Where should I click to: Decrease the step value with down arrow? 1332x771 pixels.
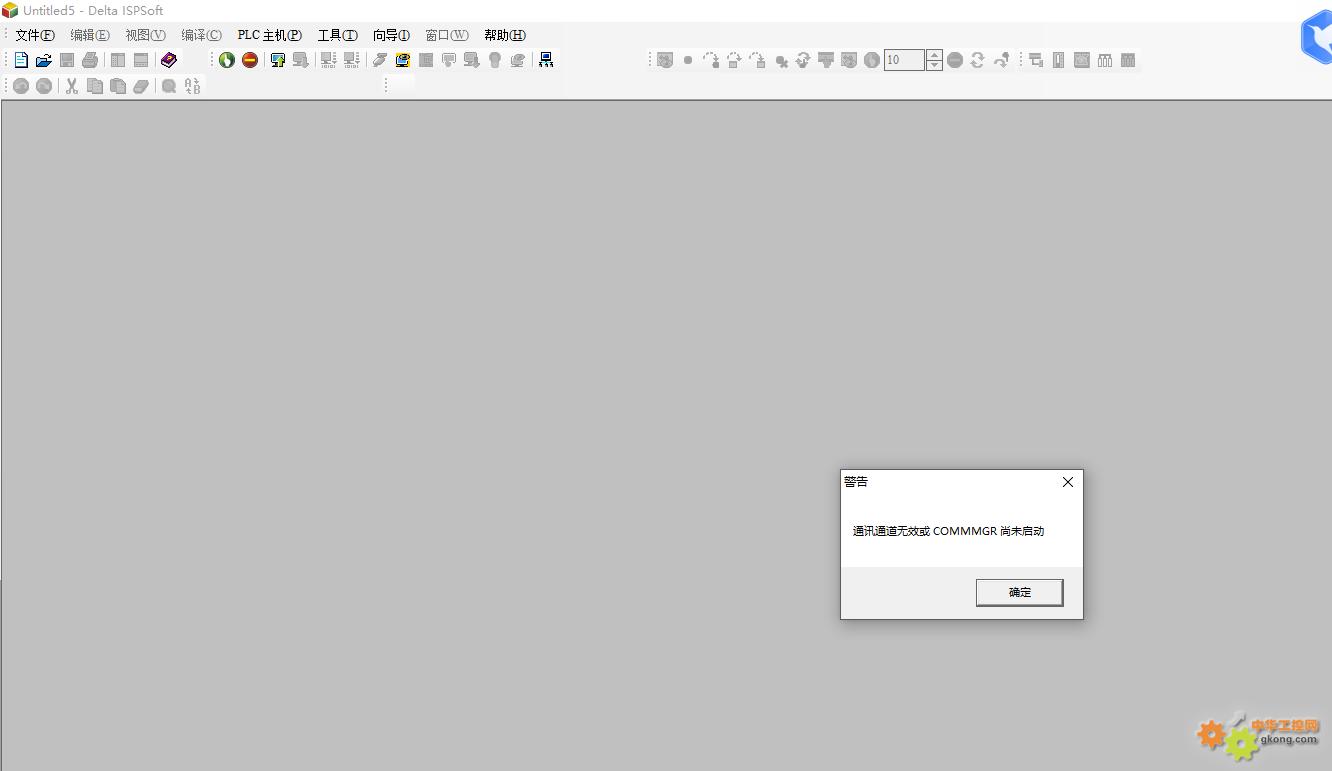pos(934,66)
